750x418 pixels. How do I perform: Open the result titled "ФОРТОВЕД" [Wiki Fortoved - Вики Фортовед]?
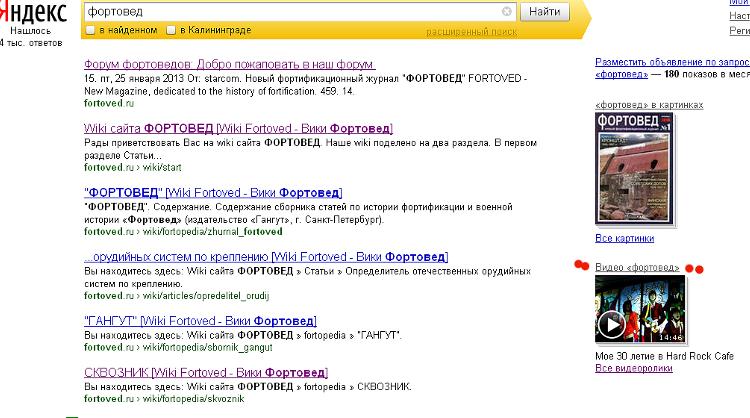[213, 193]
